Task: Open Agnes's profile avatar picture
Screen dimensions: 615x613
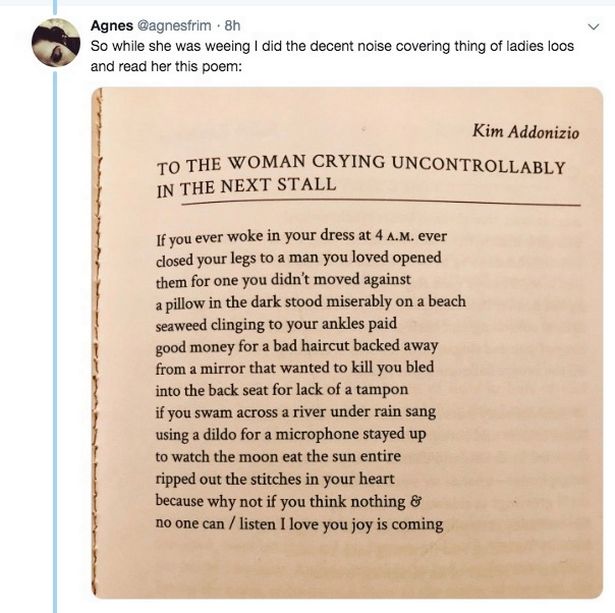Action: (x=56, y=42)
